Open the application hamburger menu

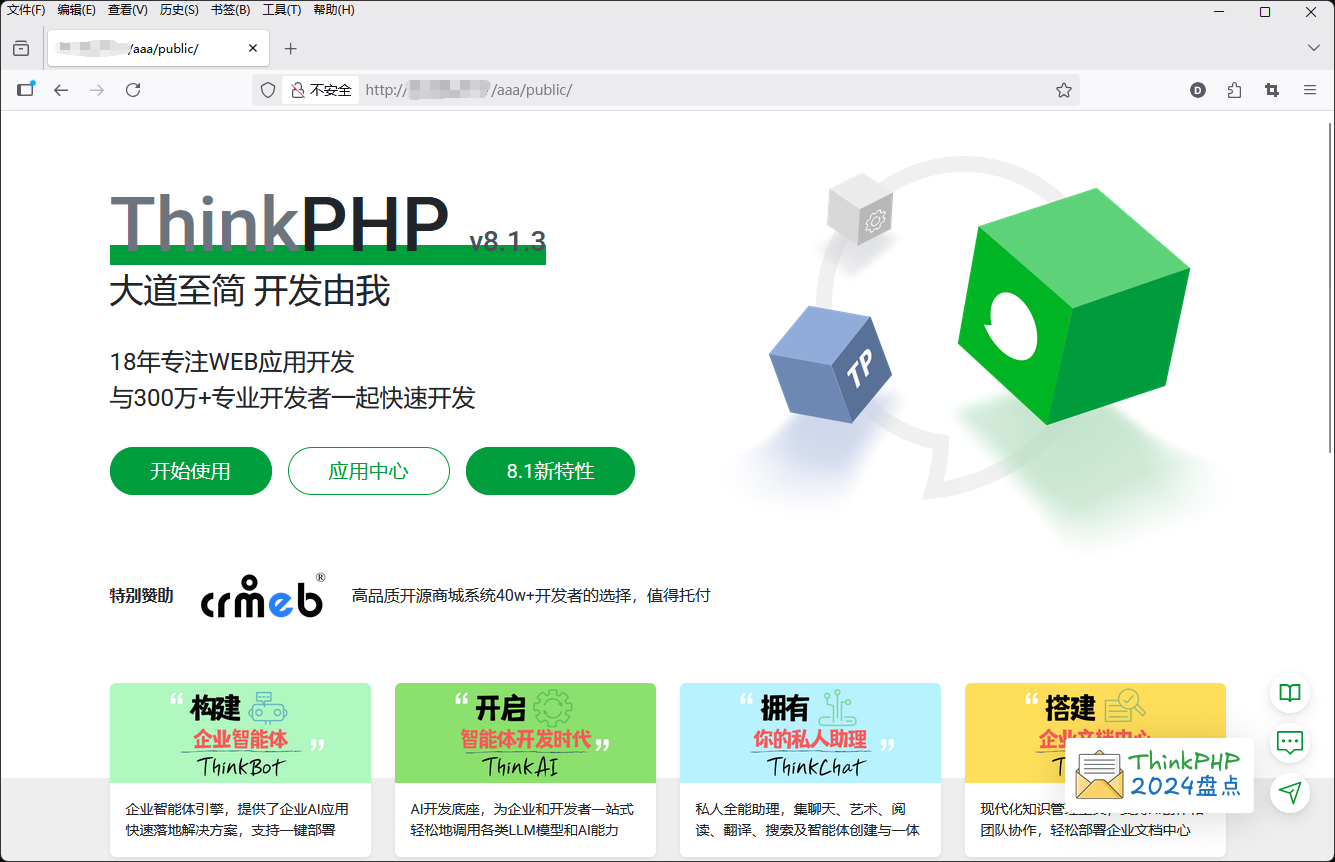pos(1309,90)
